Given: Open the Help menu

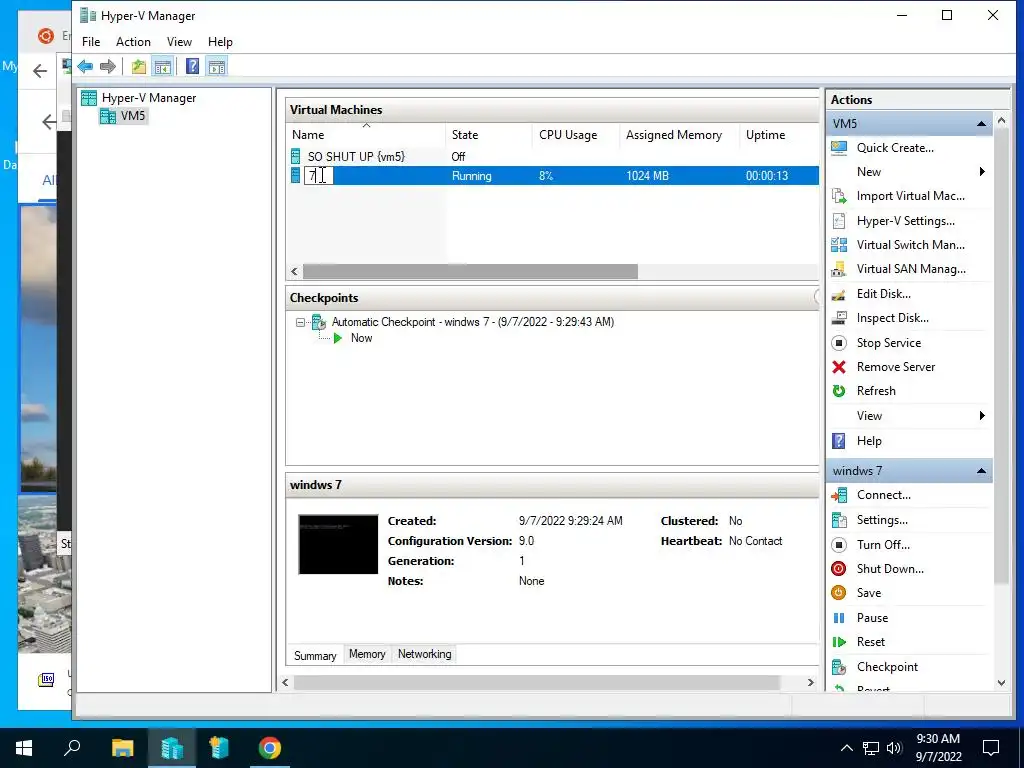Looking at the screenshot, I should point(220,42).
